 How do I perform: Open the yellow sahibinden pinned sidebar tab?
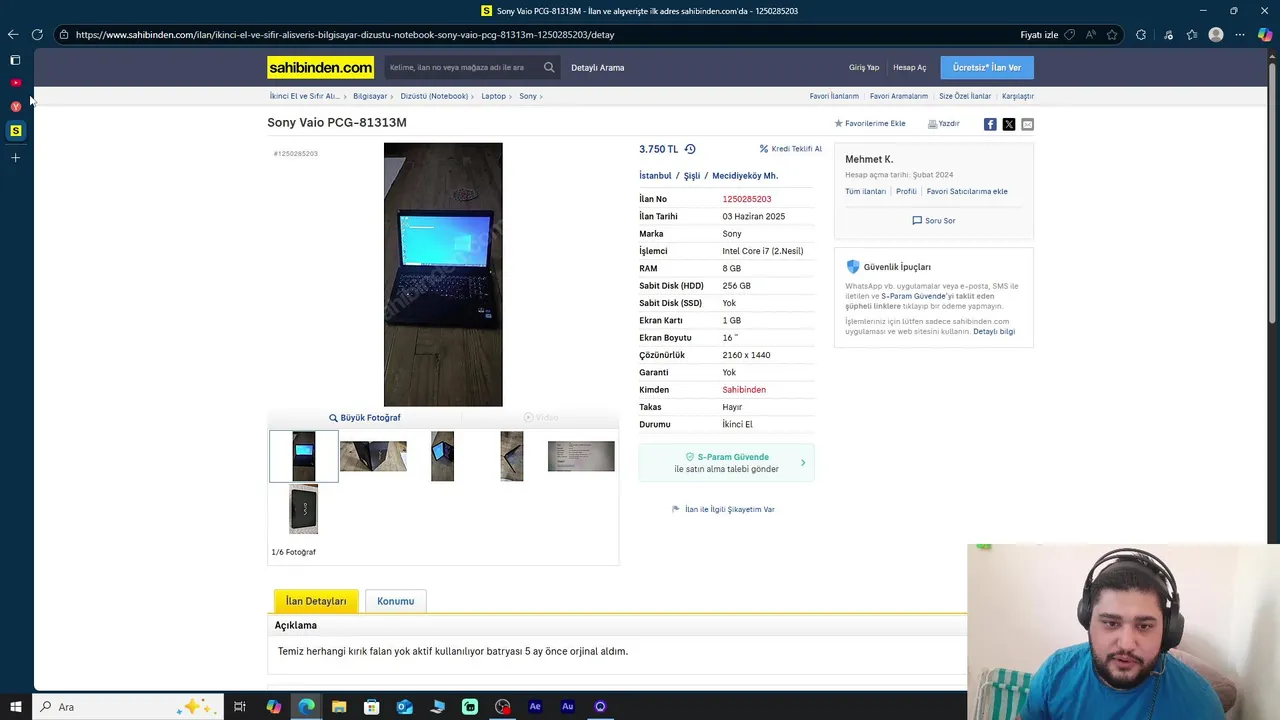tap(15, 131)
